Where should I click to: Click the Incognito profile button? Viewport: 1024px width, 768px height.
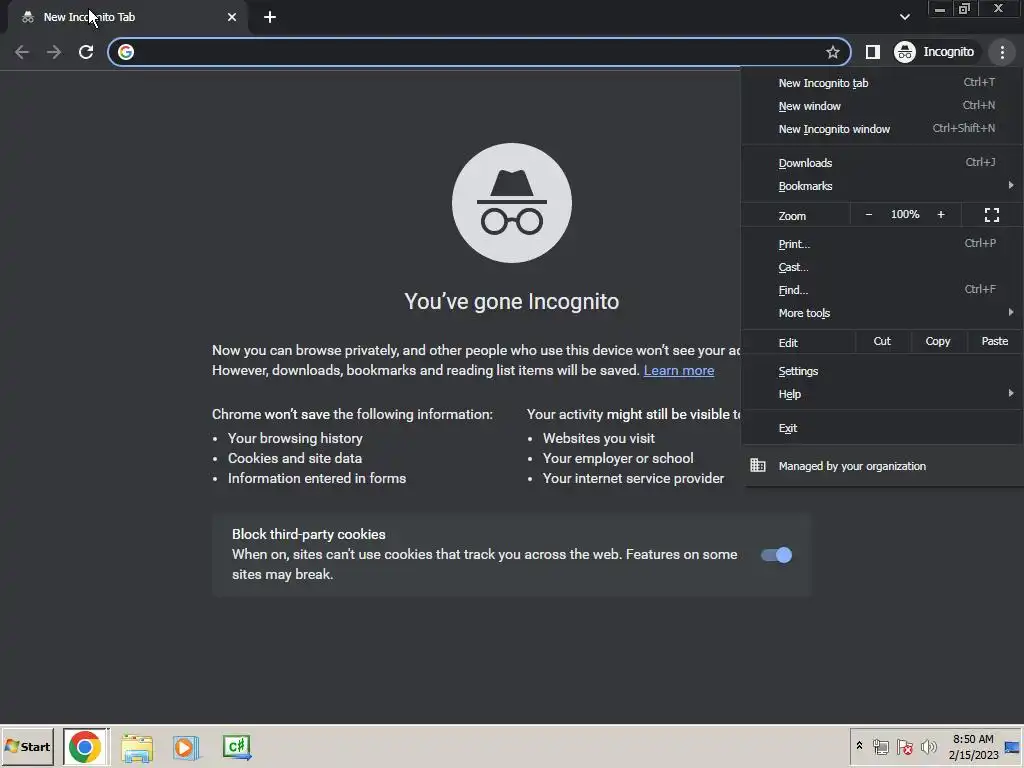click(x=935, y=52)
